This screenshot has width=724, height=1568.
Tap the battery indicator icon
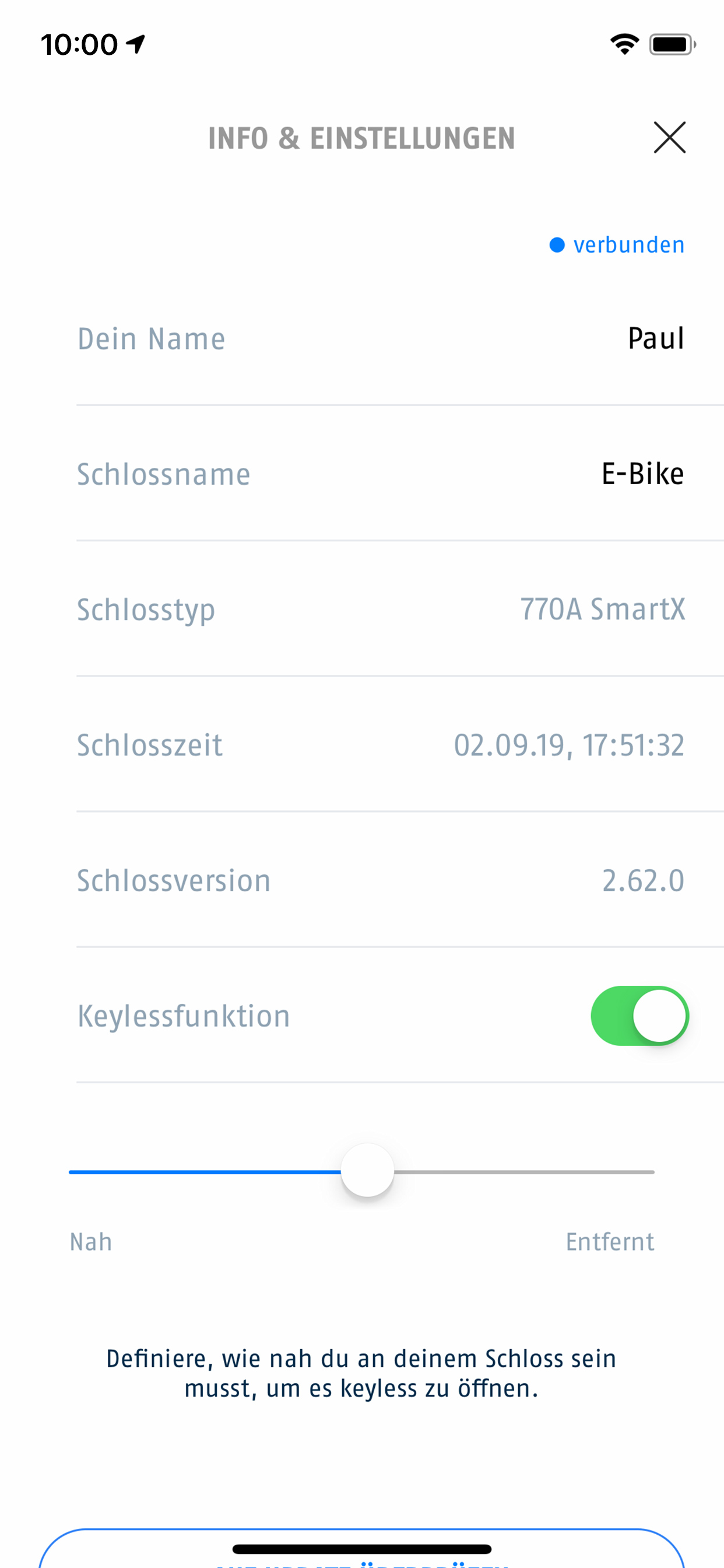tap(672, 44)
